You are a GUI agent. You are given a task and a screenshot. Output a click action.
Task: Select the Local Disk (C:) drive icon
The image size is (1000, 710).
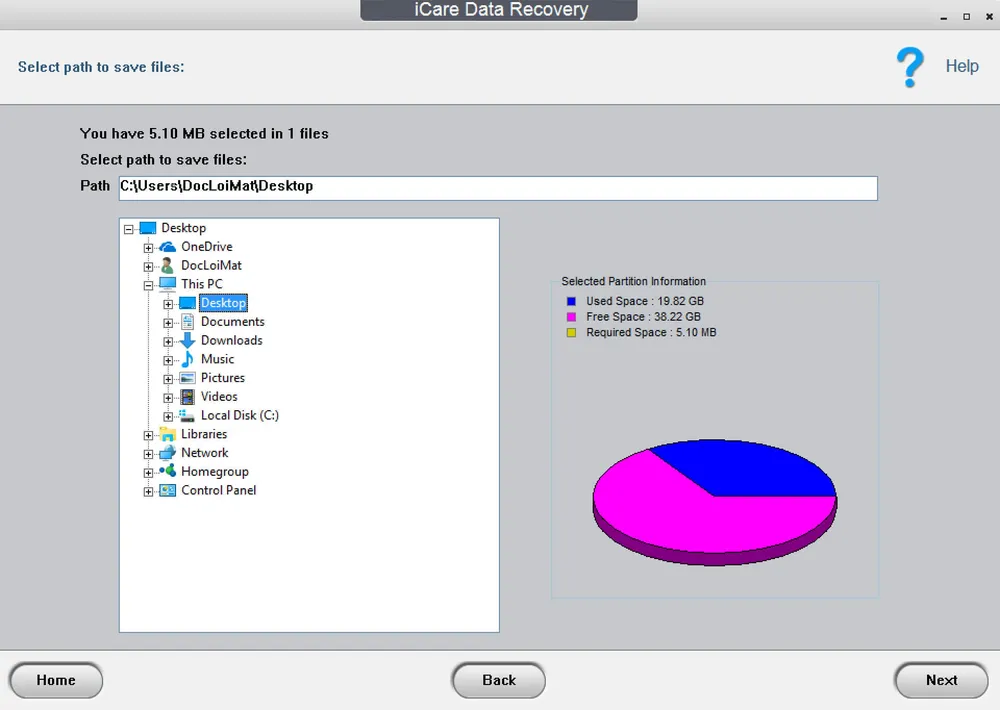point(186,415)
